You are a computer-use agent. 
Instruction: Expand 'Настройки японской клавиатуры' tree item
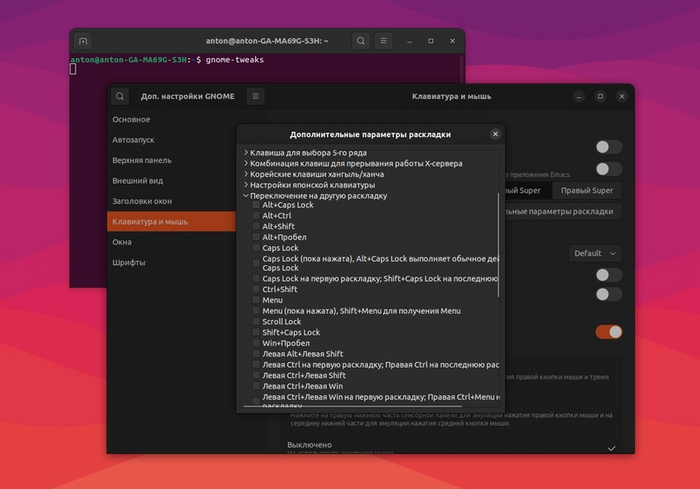pos(246,185)
